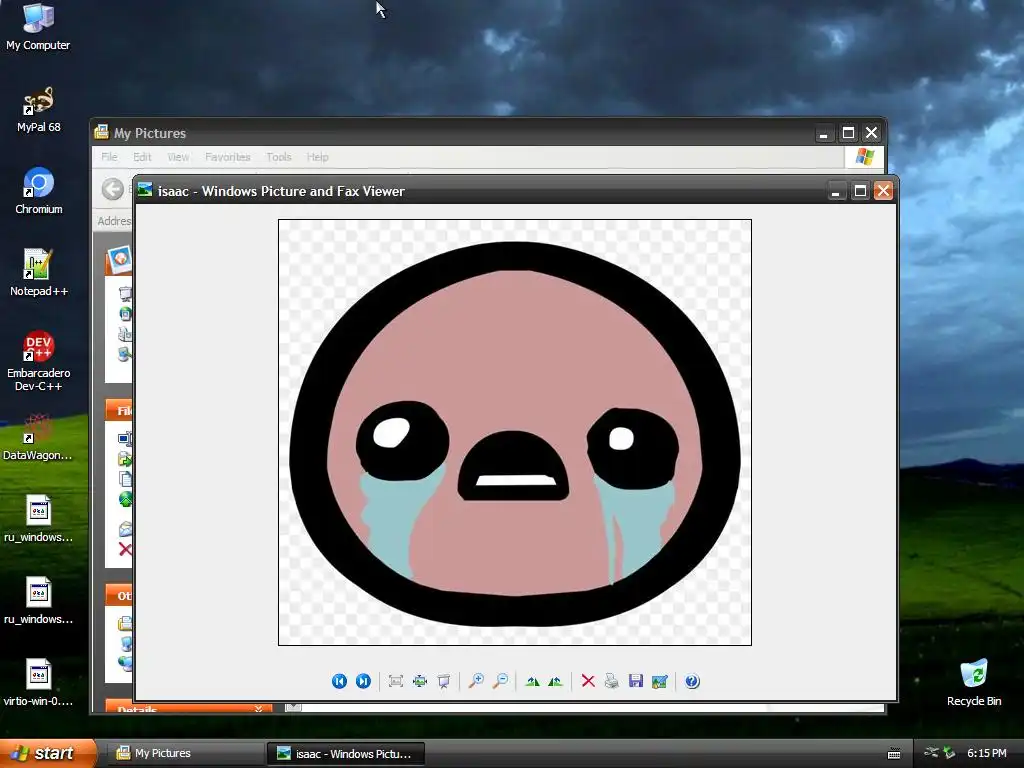Go to previous image in viewer
The image size is (1024, 768).
tap(339, 681)
